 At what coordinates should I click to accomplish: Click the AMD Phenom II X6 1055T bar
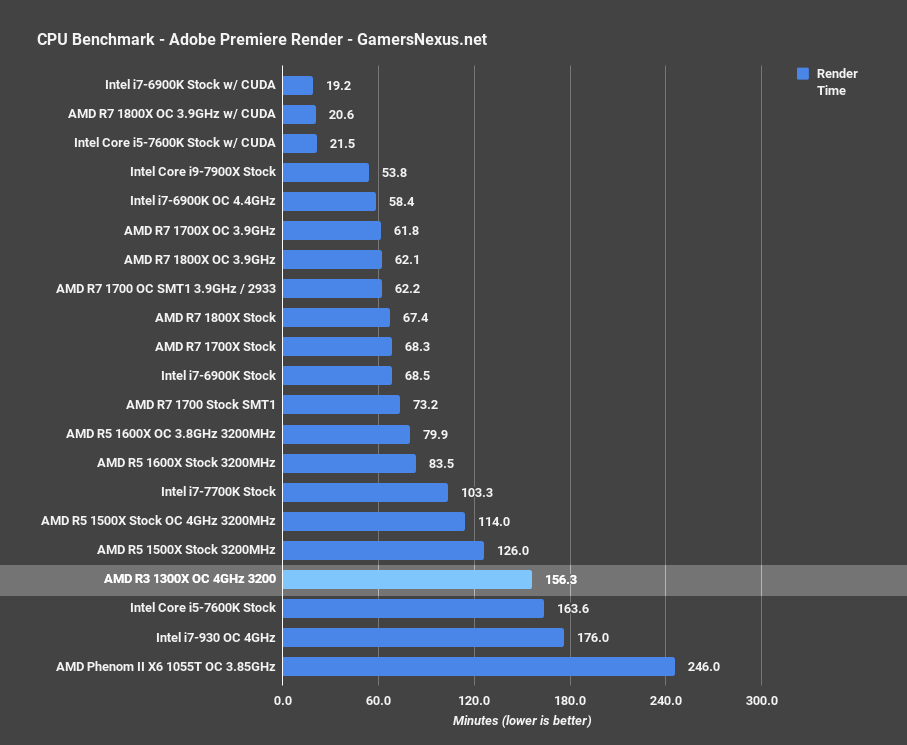478,666
